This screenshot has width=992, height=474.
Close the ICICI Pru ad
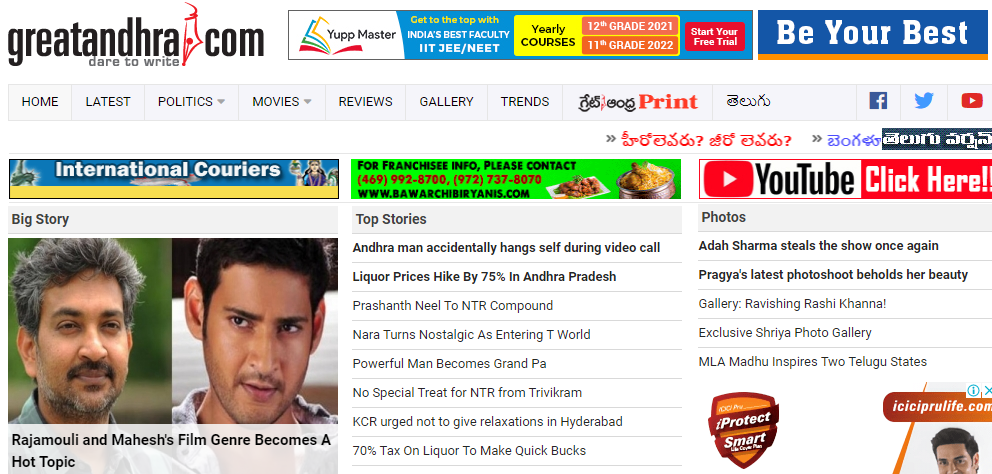[x=986, y=390]
